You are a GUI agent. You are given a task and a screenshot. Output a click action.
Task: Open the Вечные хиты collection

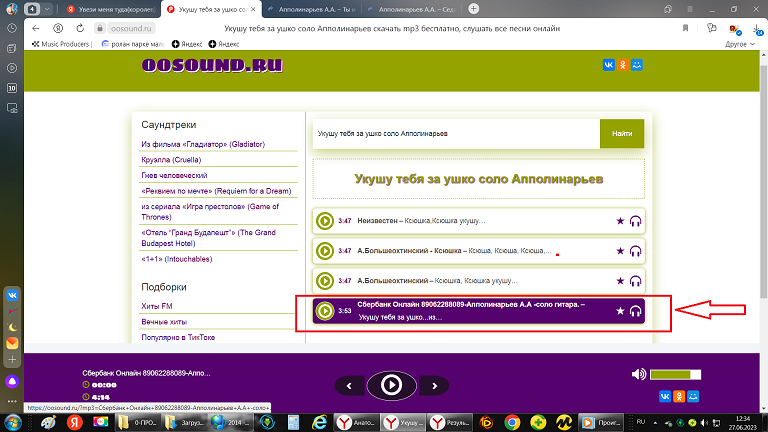coord(164,322)
